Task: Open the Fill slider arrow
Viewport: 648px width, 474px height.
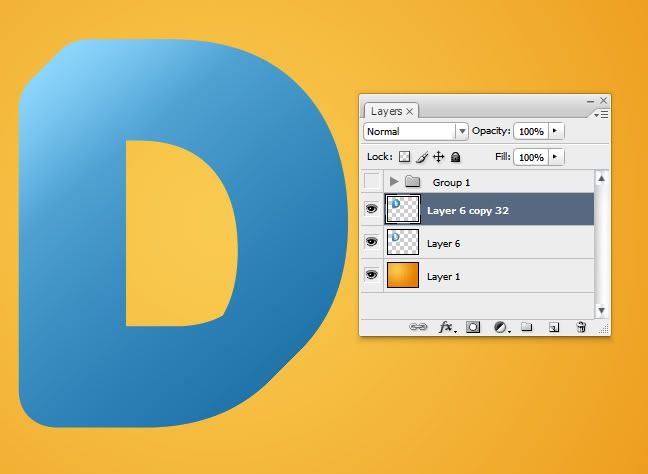Action: [556, 157]
